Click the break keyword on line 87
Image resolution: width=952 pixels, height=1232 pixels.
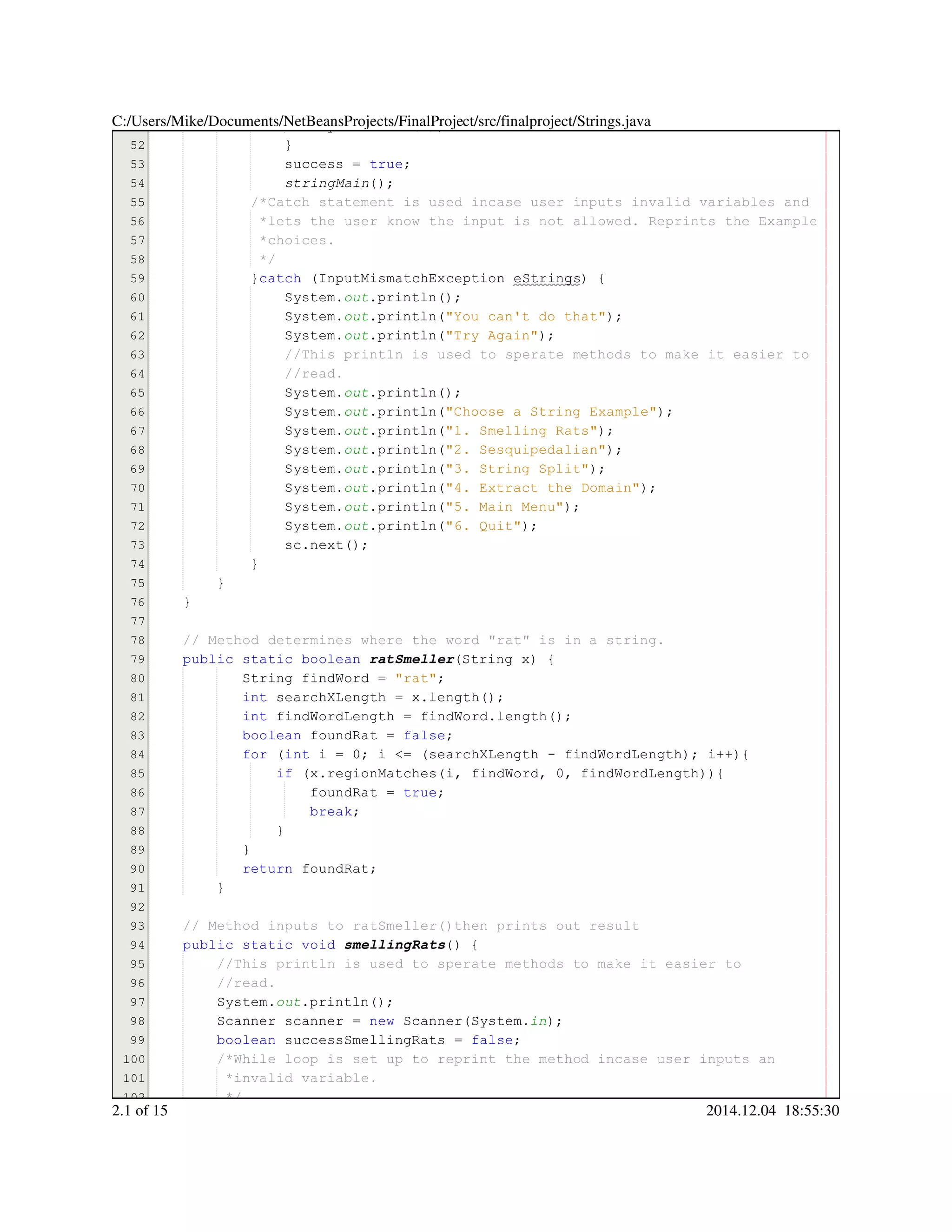tap(330, 812)
